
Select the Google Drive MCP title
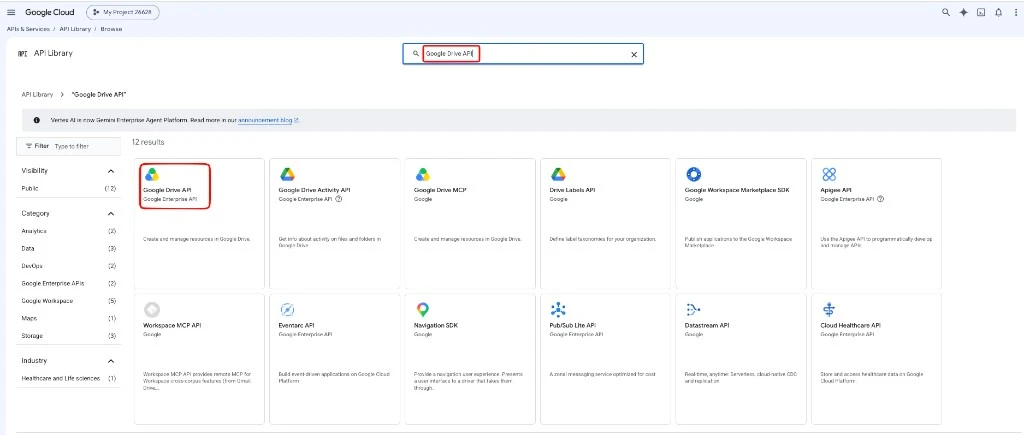440,190
